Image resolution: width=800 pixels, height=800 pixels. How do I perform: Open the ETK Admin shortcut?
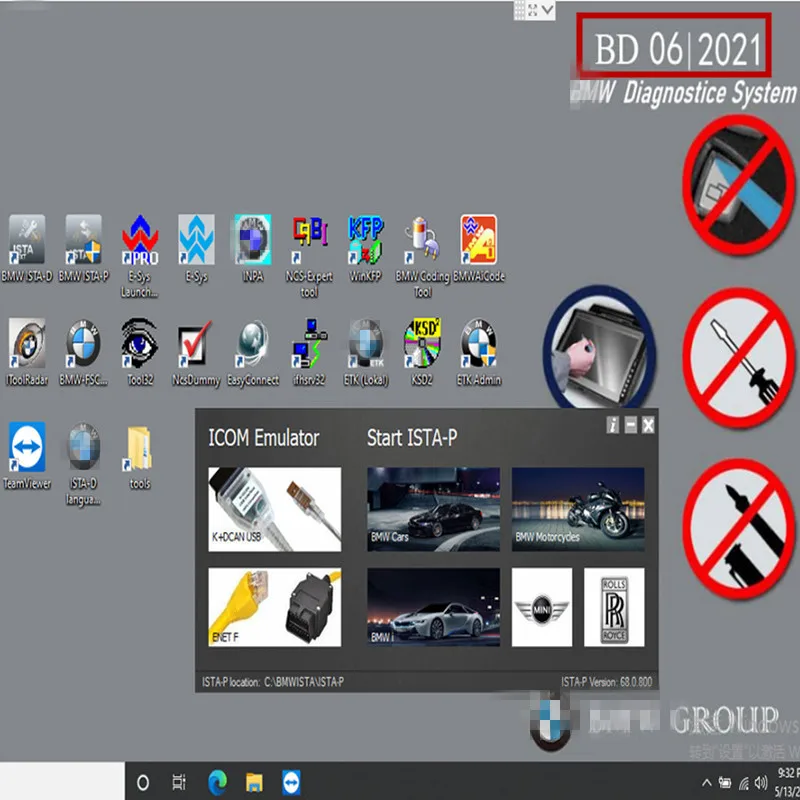click(479, 352)
